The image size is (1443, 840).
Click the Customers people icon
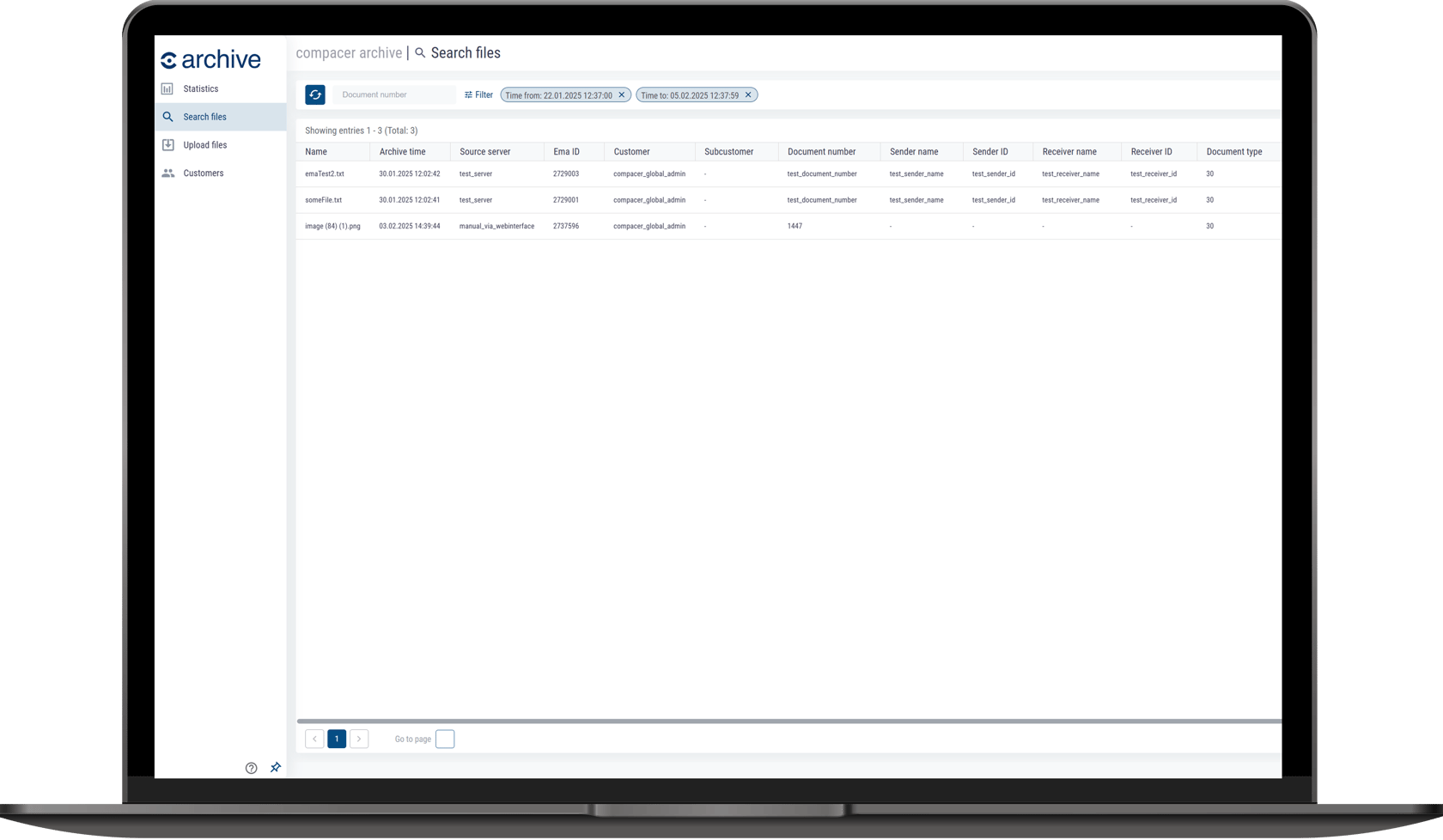coord(168,173)
